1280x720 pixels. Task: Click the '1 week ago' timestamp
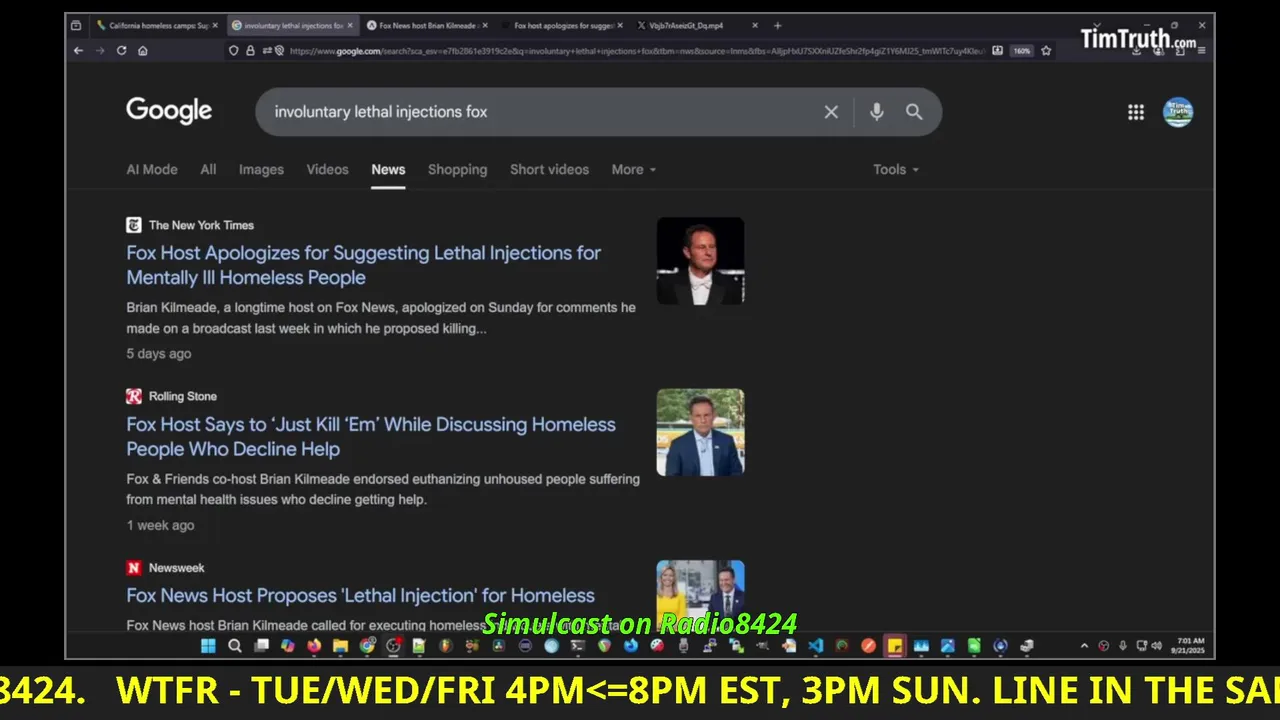coord(160,525)
